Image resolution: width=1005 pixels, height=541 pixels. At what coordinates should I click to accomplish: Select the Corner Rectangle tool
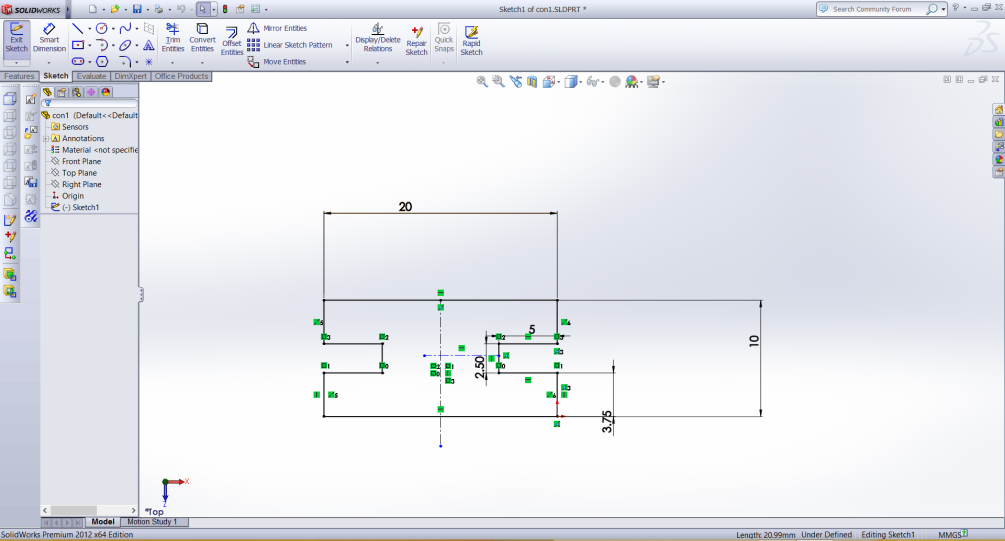[78, 45]
